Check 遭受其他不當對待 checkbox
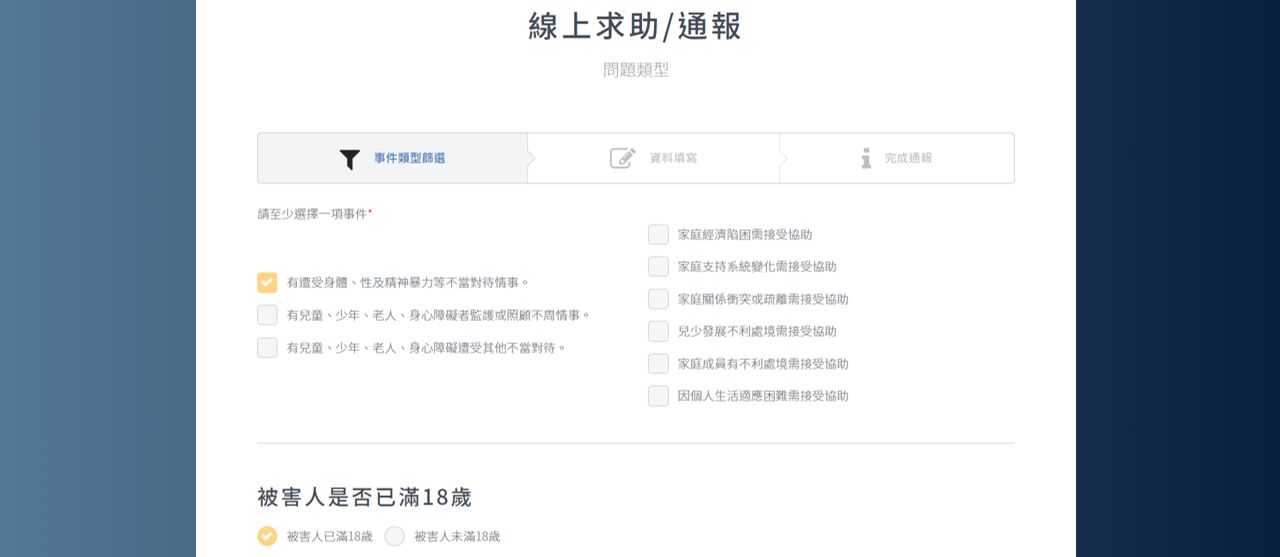Screen dimensions: 1280x557 [267, 348]
